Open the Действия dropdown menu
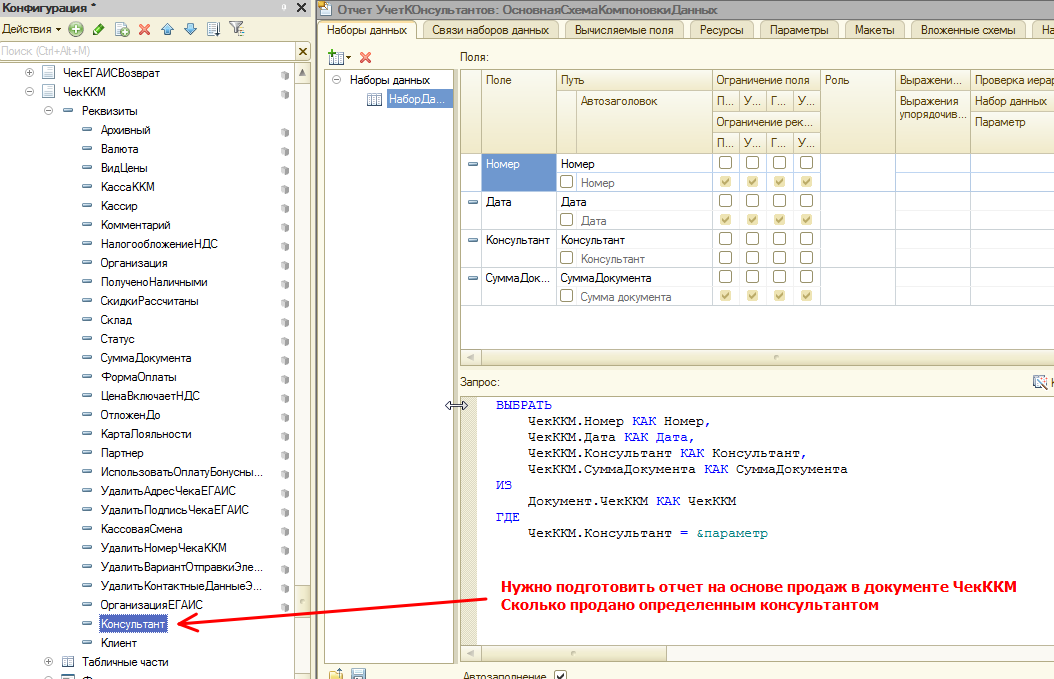The height and width of the screenshot is (679, 1054). [31, 30]
